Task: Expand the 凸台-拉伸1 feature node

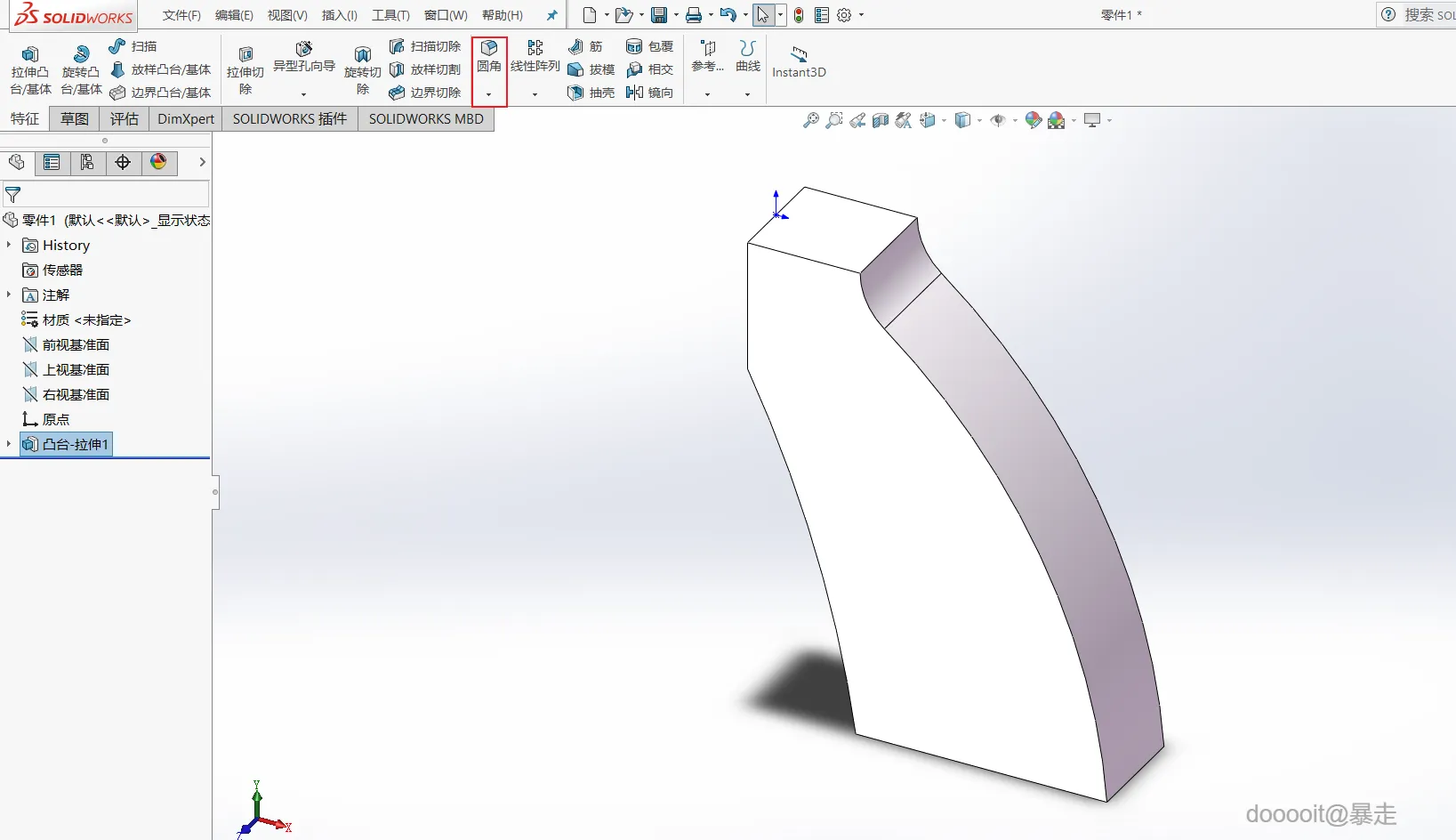Action: [x=9, y=443]
